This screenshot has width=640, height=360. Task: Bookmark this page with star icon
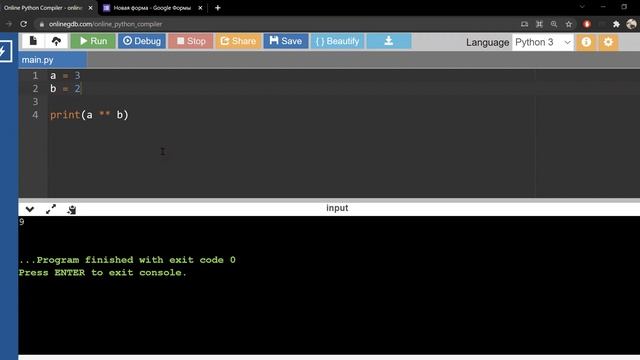[569, 24]
